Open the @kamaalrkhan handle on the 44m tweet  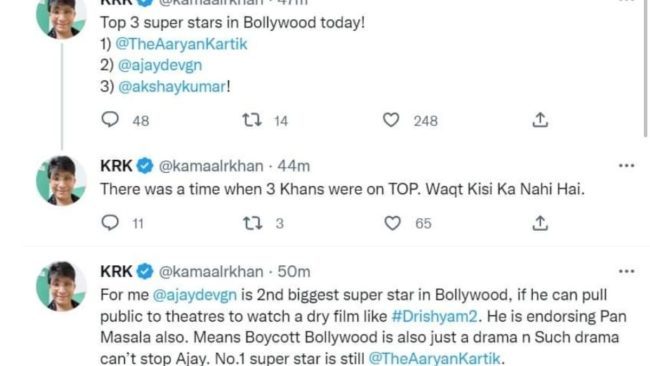tap(211, 166)
